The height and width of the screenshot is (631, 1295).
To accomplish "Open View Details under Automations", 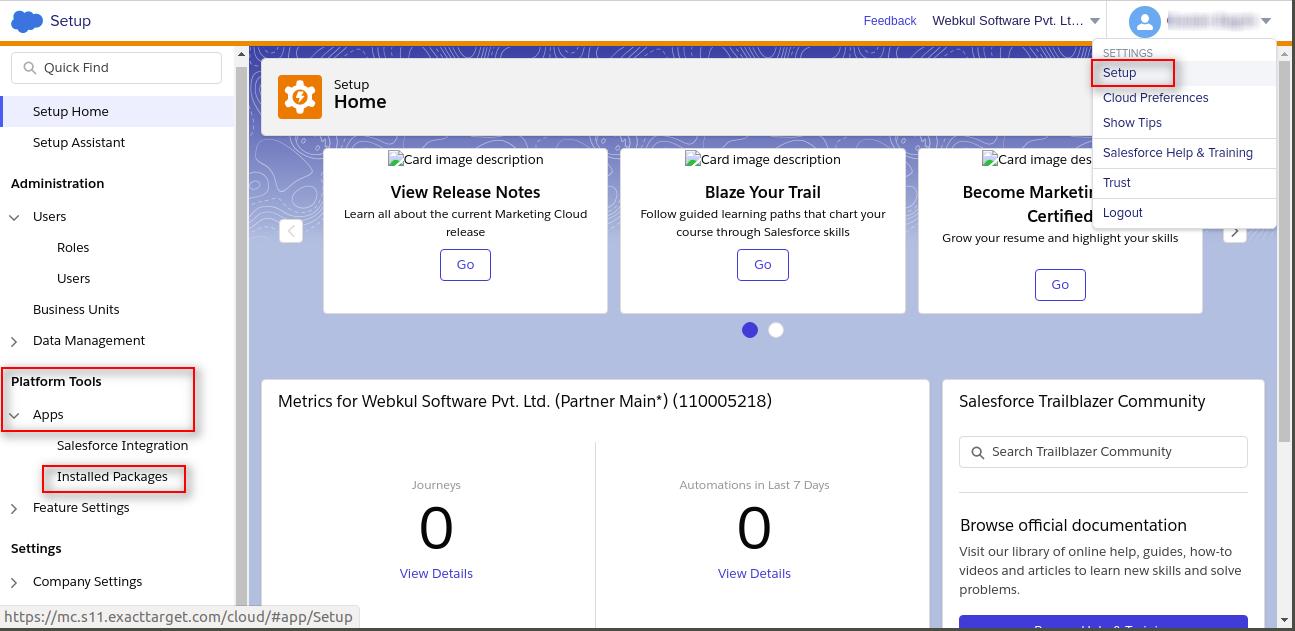I will 754,574.
